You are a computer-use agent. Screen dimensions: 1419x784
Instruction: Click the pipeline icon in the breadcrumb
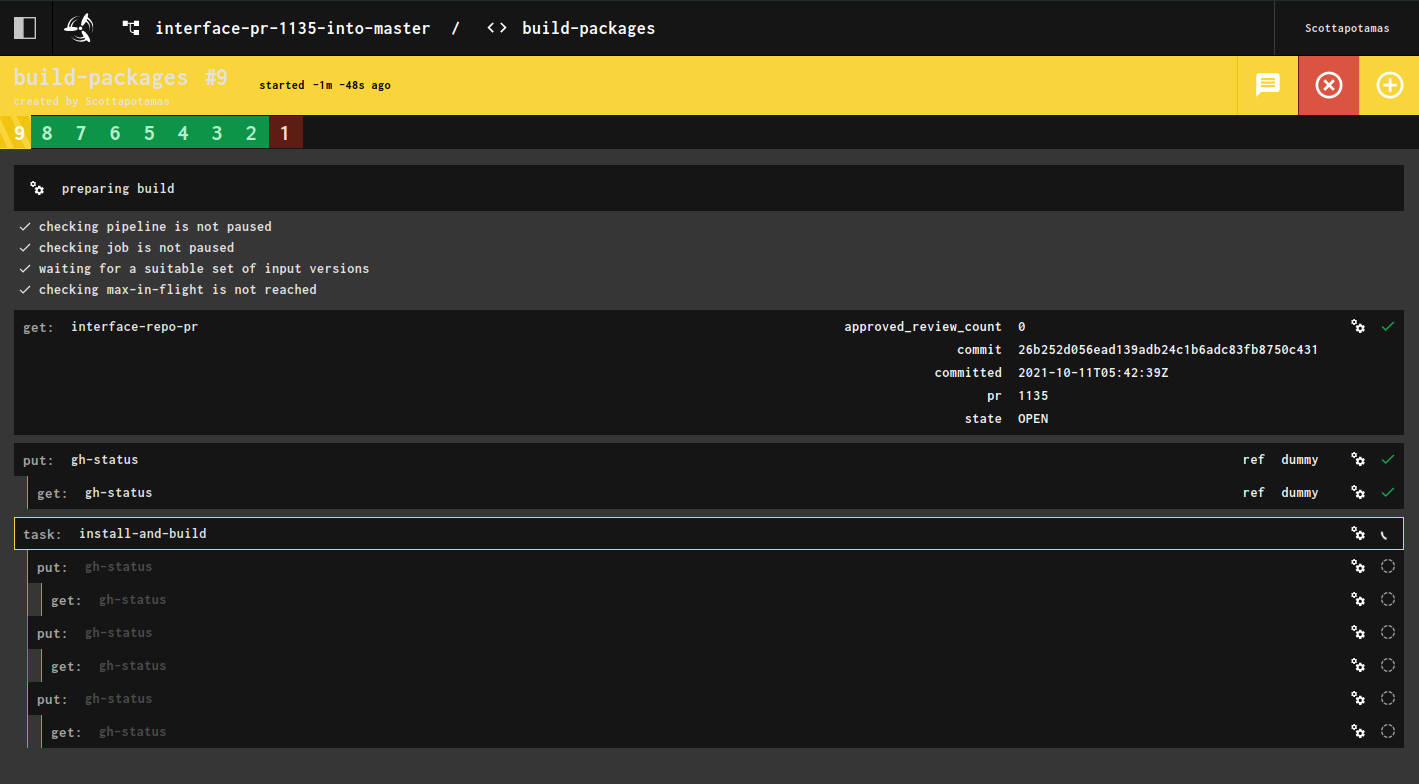(x=130, y=27)
